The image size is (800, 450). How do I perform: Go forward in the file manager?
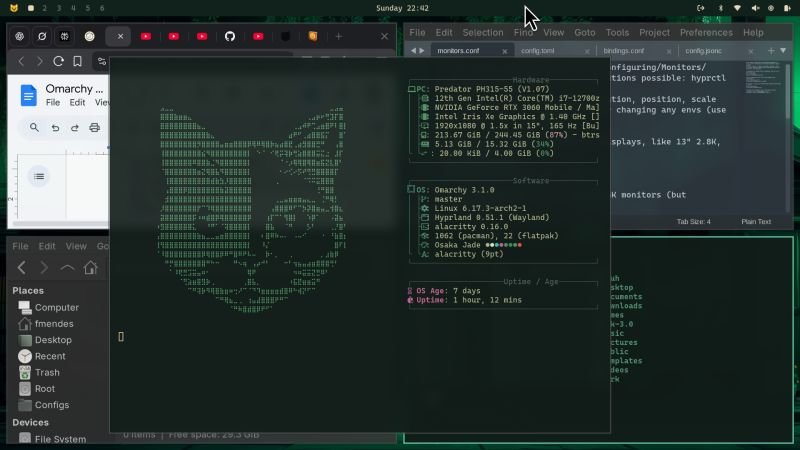click(44, 267)
